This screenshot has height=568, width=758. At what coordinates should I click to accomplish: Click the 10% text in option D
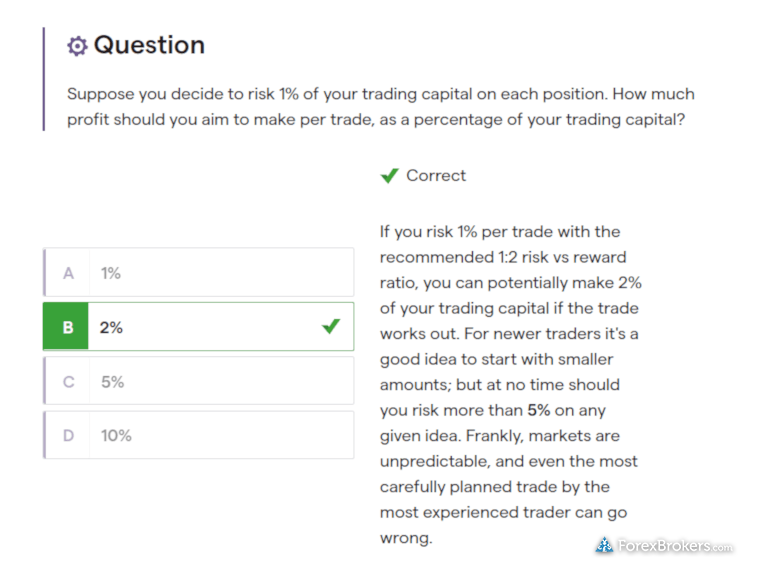coord(116,436)
